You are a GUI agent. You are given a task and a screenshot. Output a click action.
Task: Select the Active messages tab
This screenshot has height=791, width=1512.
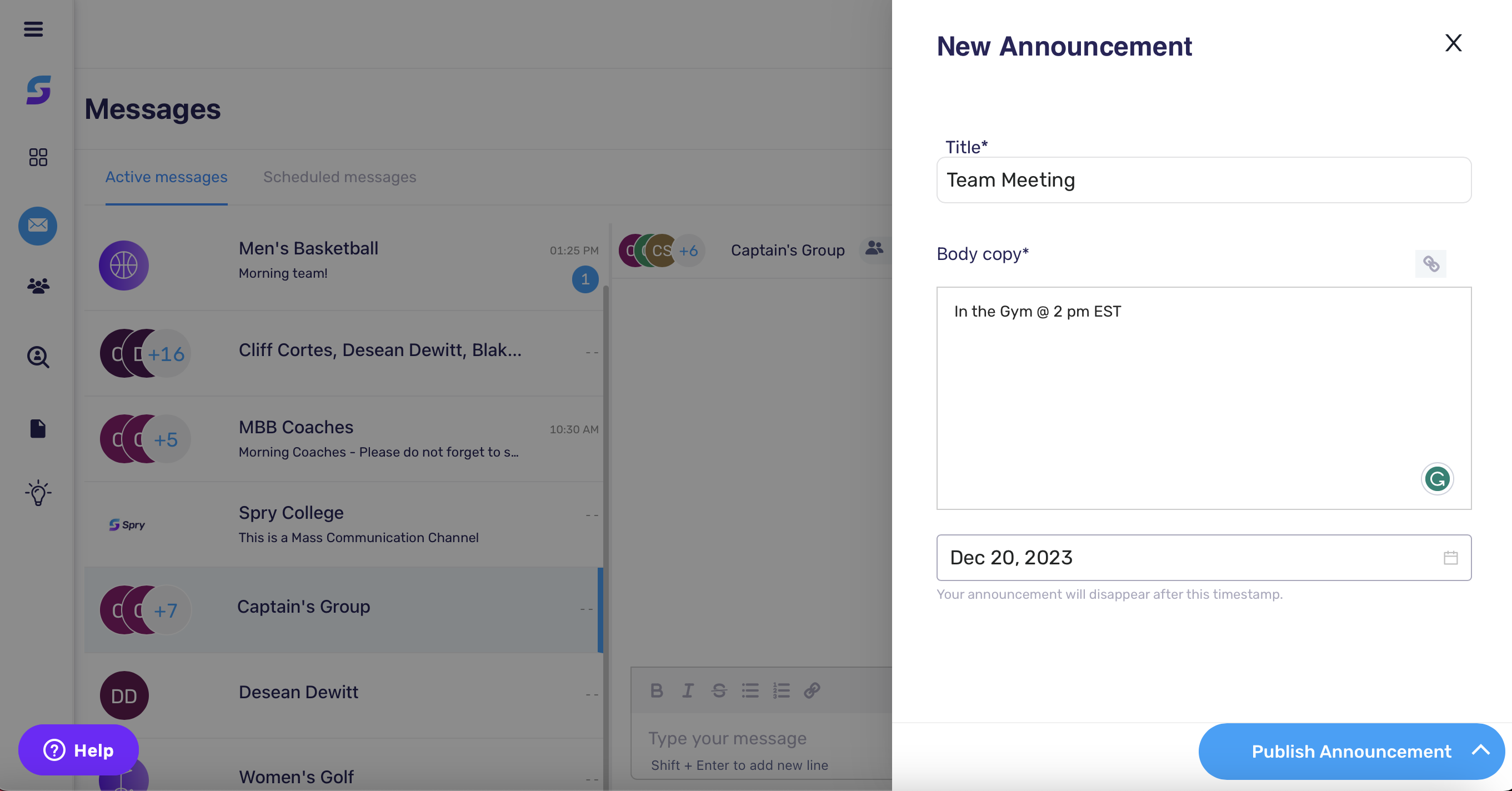point(166,177)
